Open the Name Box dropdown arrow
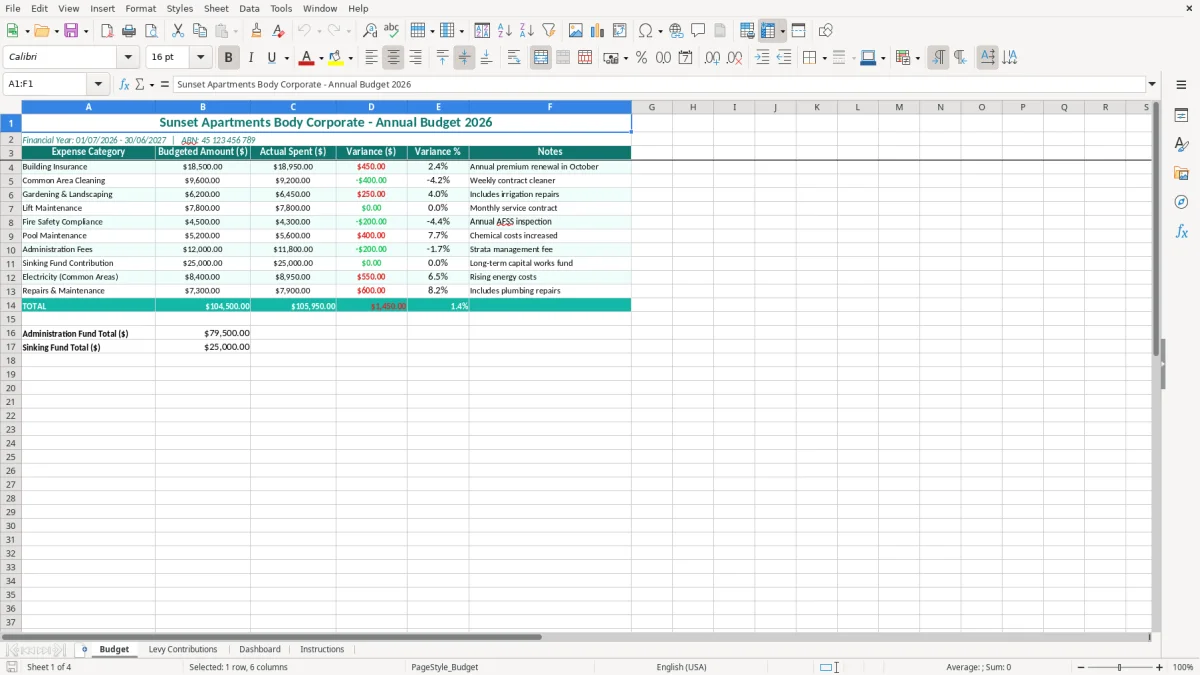The image size is (1200, 675). pos(98,85)
